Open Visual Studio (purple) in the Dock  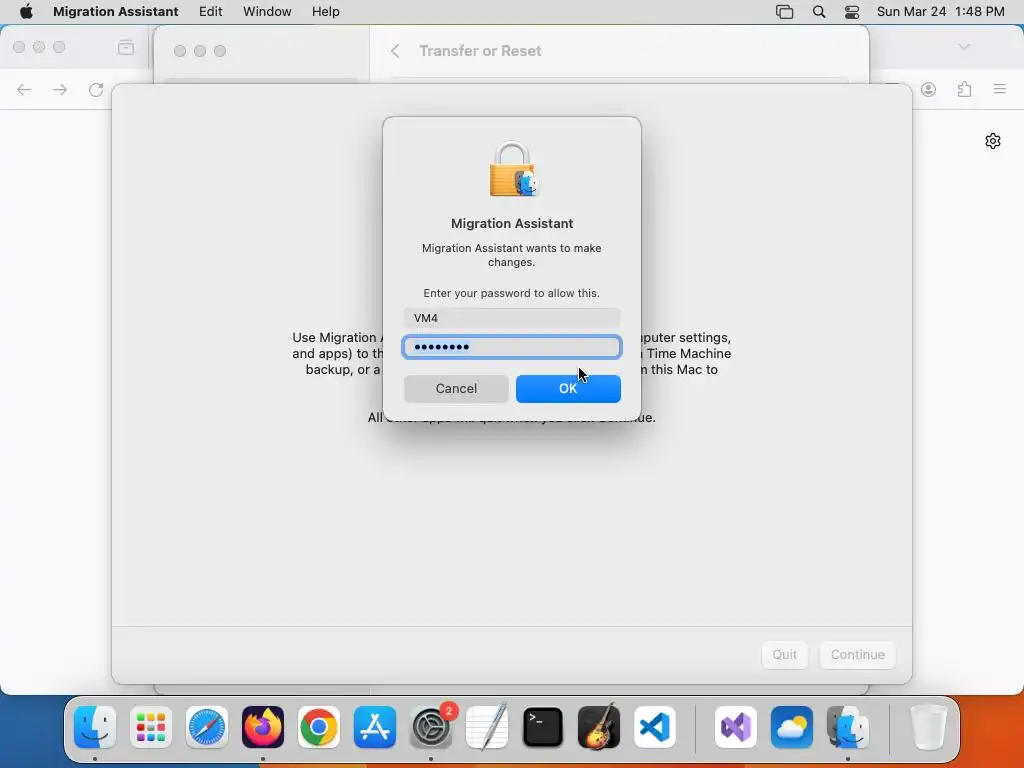coord(736,727)
